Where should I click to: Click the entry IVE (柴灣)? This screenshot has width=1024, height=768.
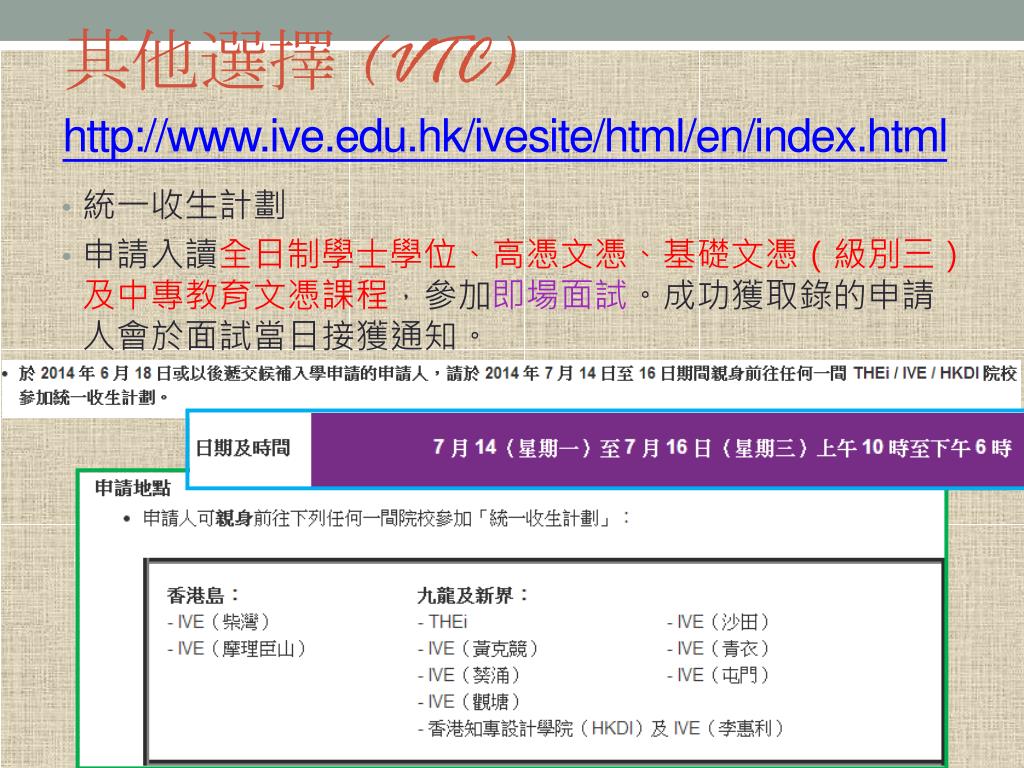click(x=218, y=622)
